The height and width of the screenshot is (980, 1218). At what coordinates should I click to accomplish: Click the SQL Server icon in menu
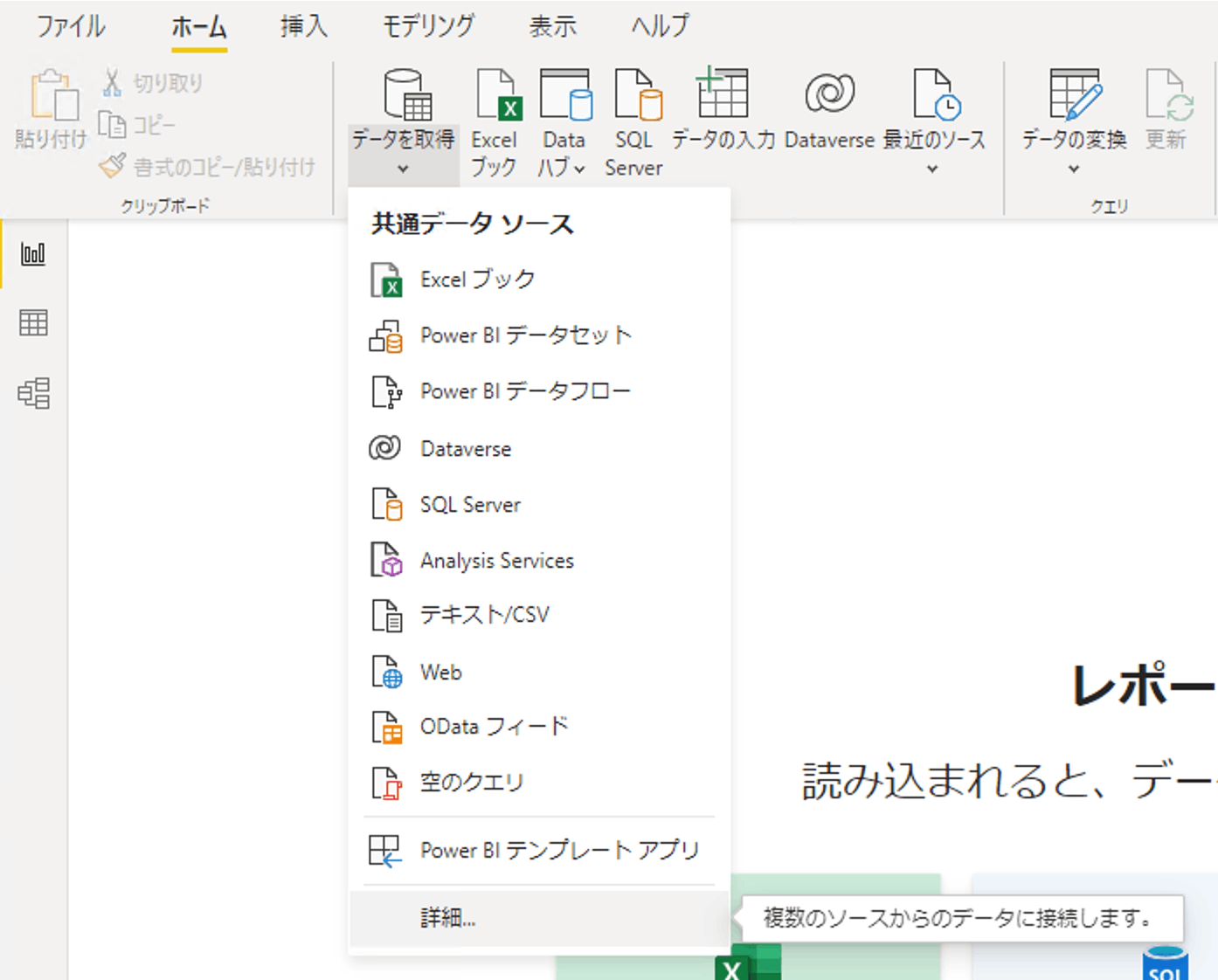tap(386, 504)
